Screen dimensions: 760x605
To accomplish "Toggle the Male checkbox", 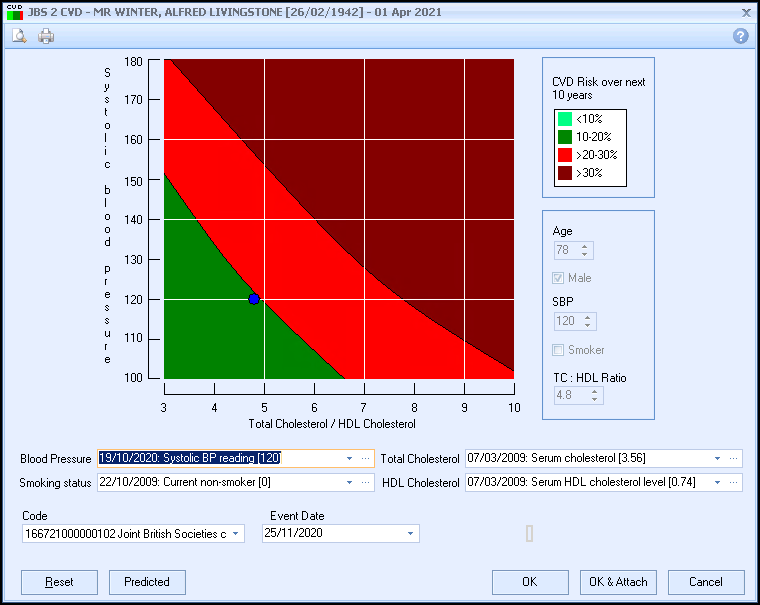I will [x=559, y=278].
